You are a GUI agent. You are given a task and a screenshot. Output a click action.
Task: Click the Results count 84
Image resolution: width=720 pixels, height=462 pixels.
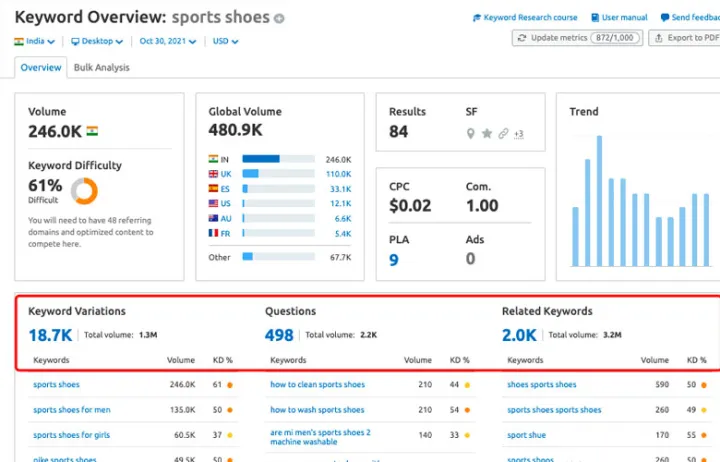(398, 132)
